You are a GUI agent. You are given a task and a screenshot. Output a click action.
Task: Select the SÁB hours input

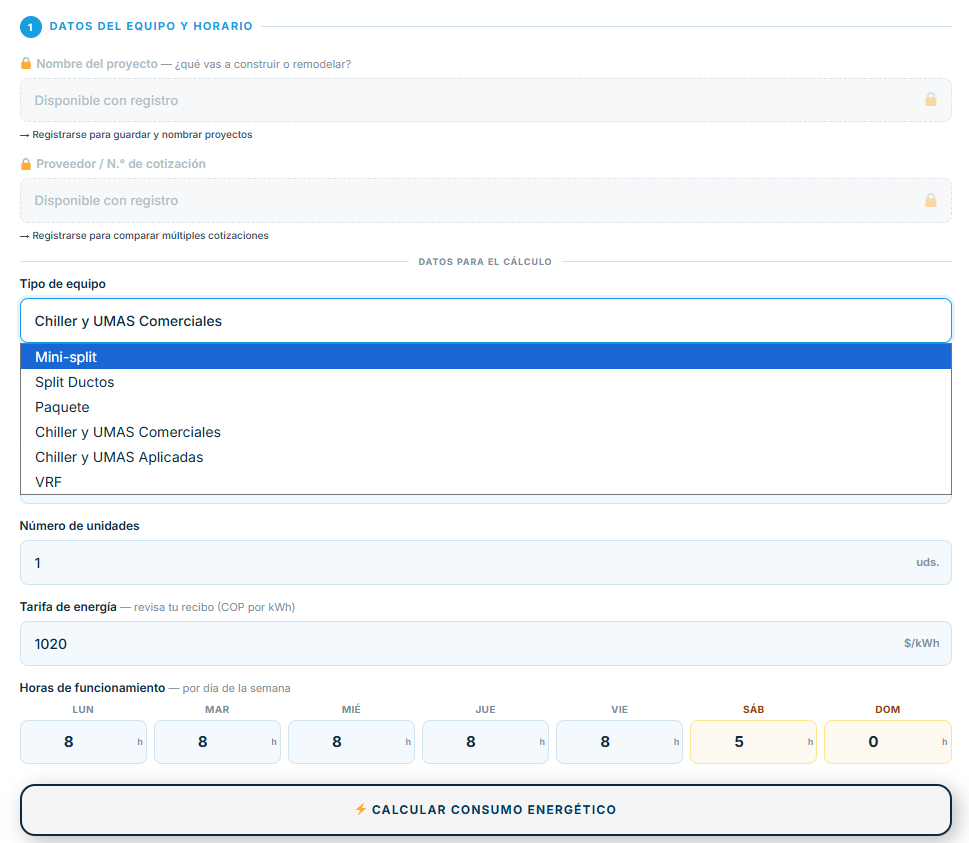pyautogui.click(x=753, y=742)
